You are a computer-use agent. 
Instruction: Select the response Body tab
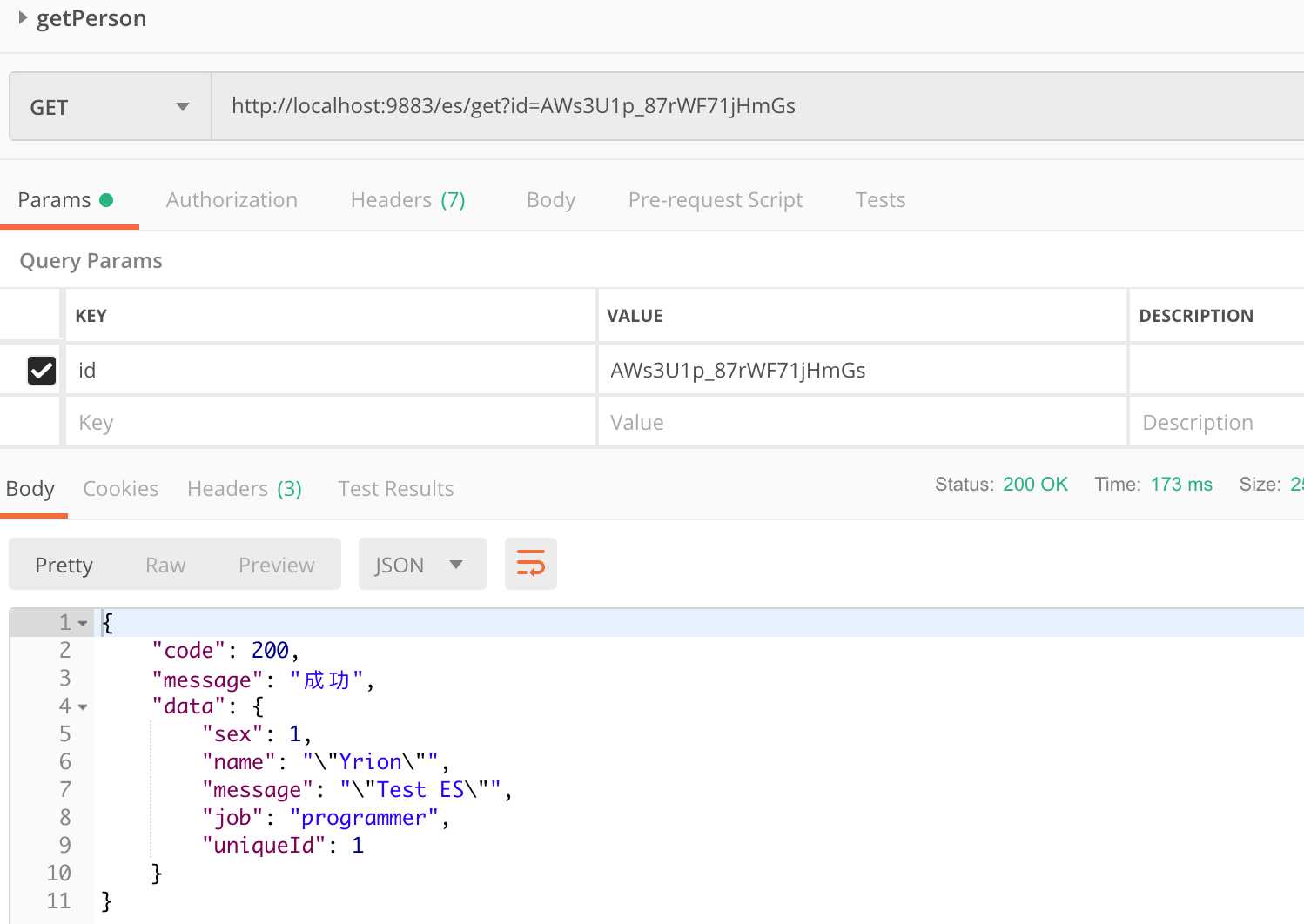(30, 489)
